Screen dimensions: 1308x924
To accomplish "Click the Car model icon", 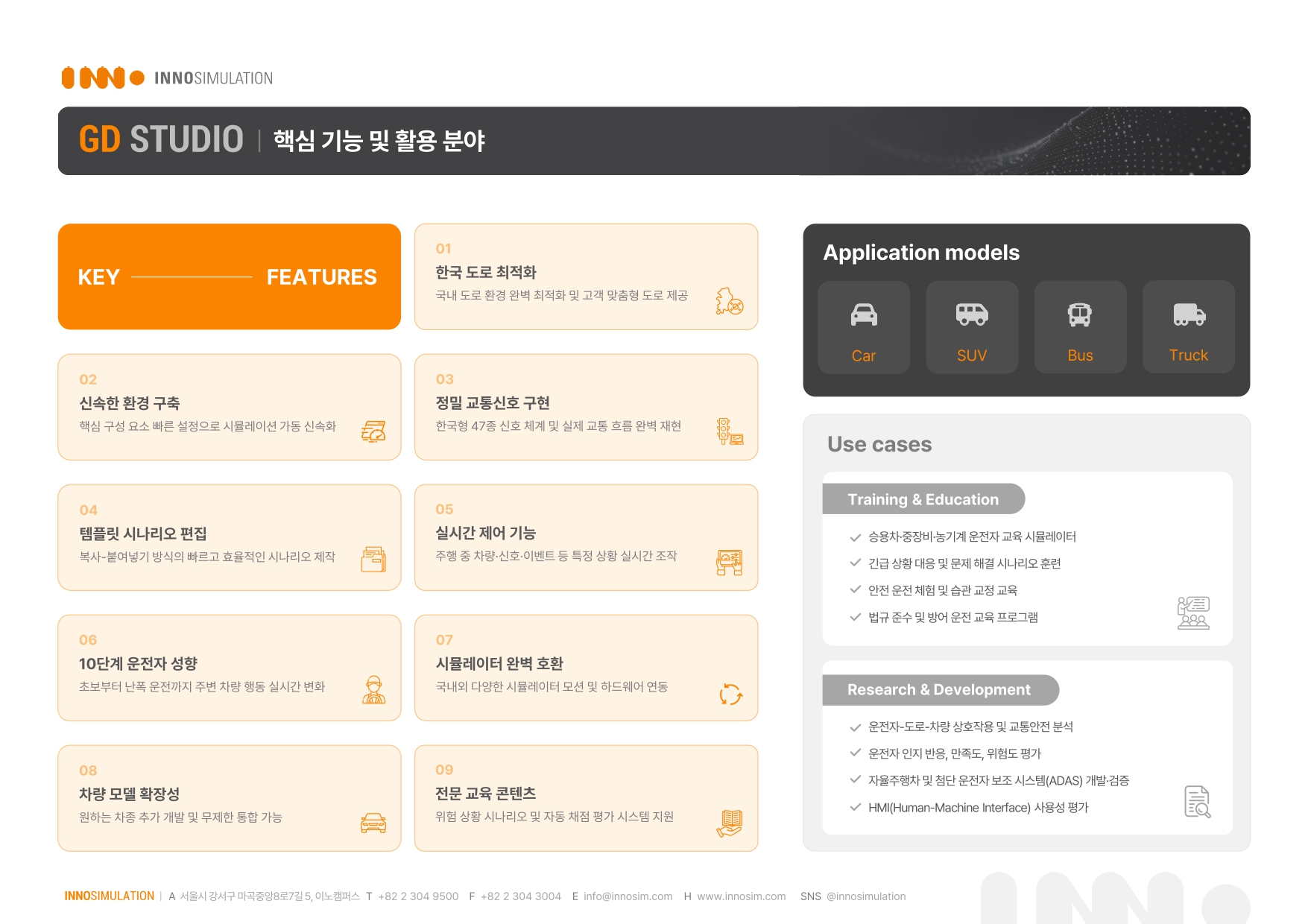I will 864,315.
